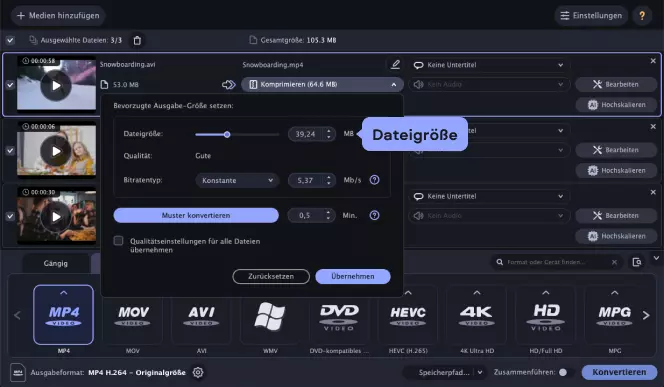The image size is (664, 387).
Task: Expand the MP4 presets chevron
Action: pos(64,293)
